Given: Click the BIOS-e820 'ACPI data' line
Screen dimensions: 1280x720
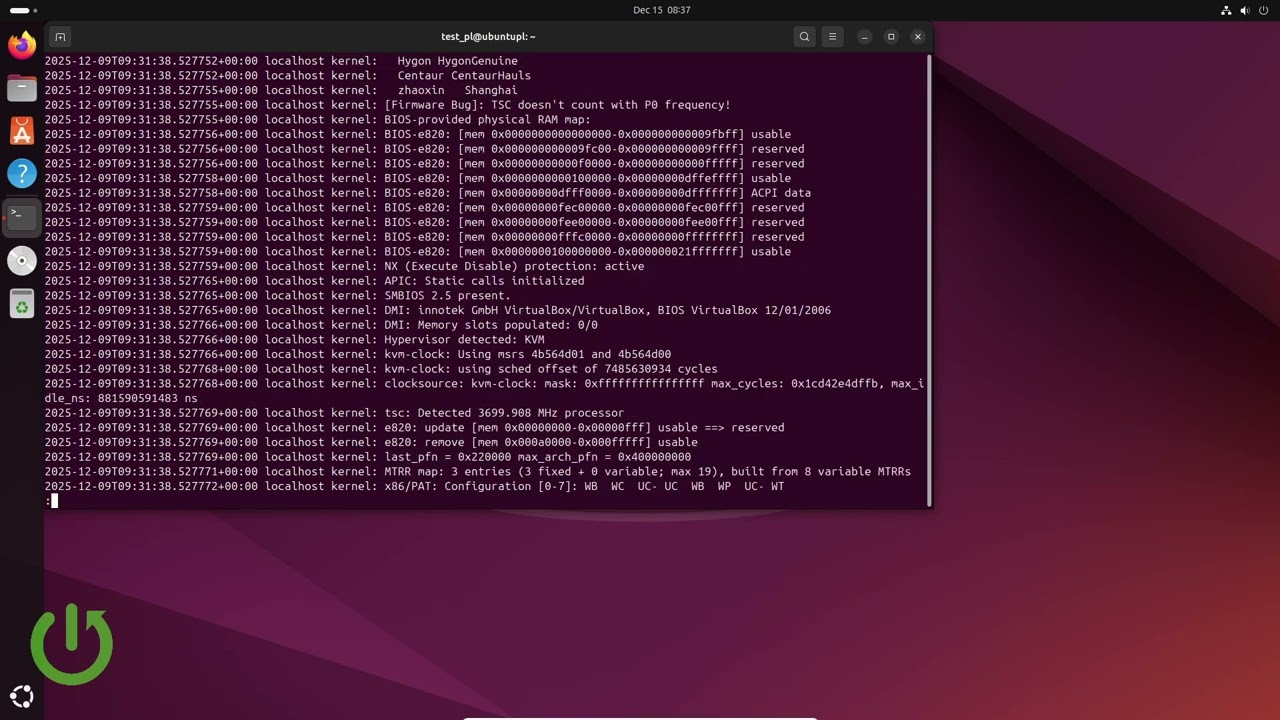Looking at the screenshot, I should 427,193.
